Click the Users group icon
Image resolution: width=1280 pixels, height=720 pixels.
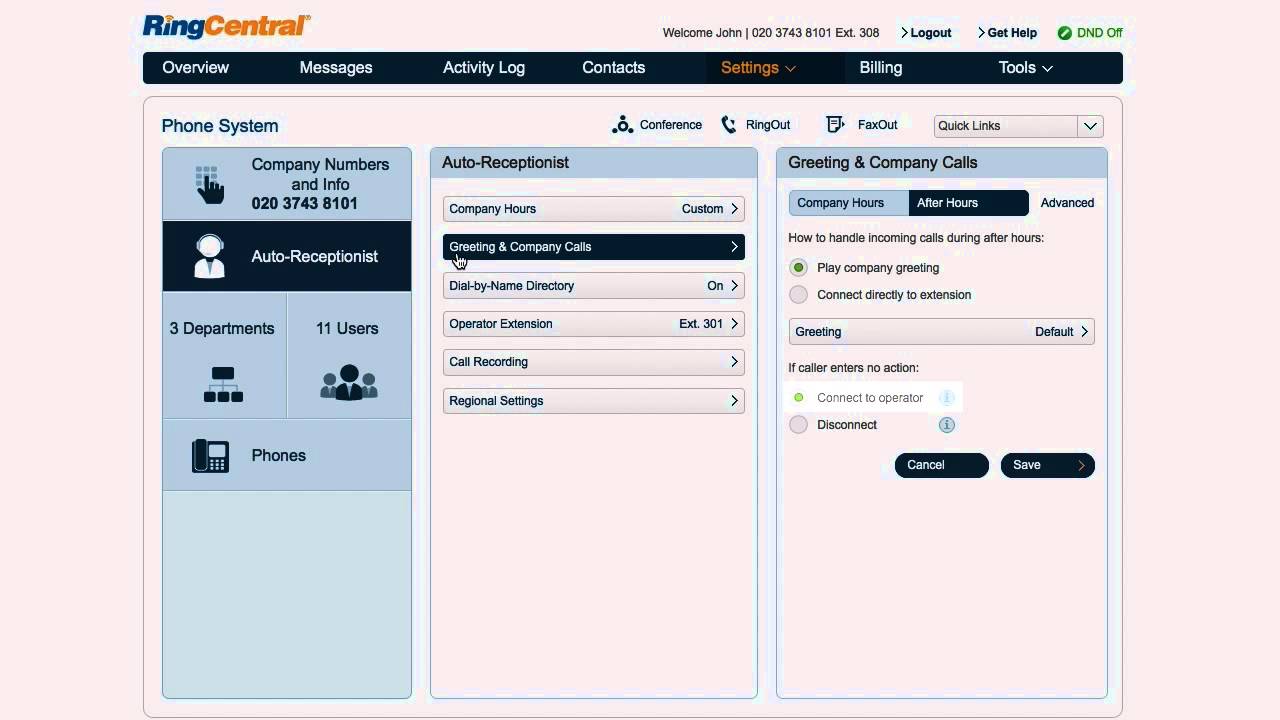point(348,383)
